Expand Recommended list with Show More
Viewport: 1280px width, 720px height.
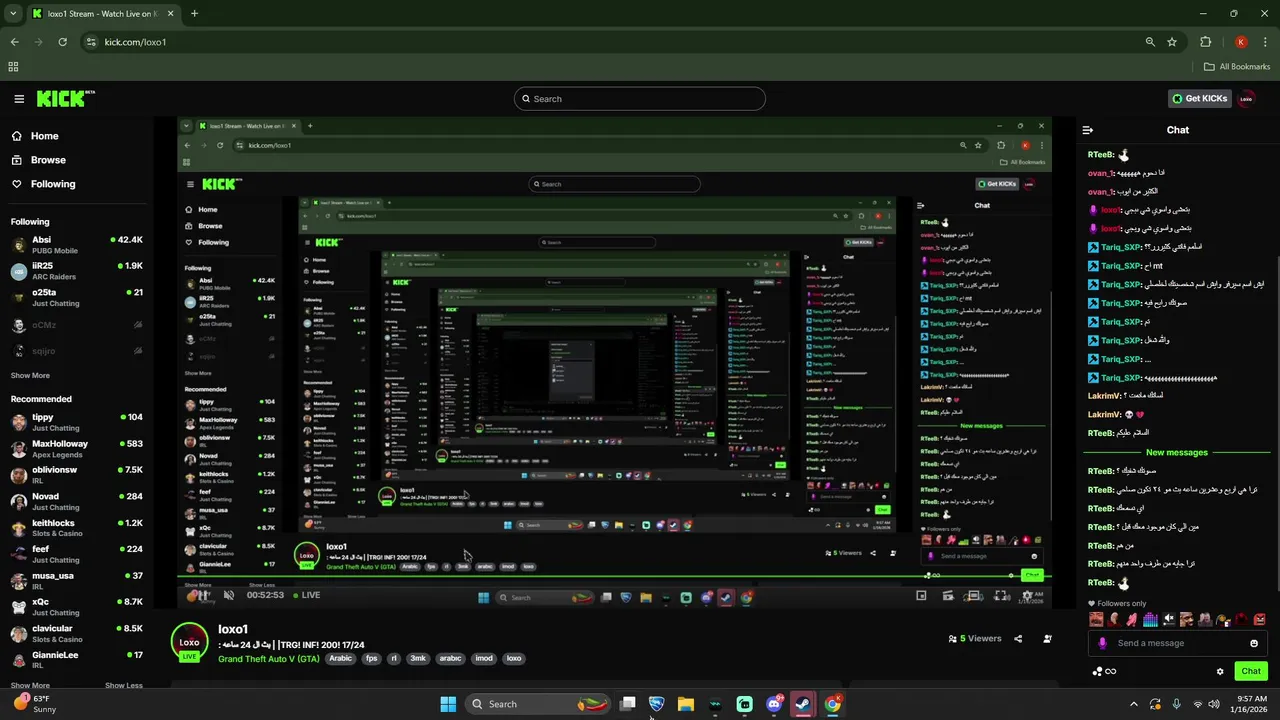tap(30, 686)
